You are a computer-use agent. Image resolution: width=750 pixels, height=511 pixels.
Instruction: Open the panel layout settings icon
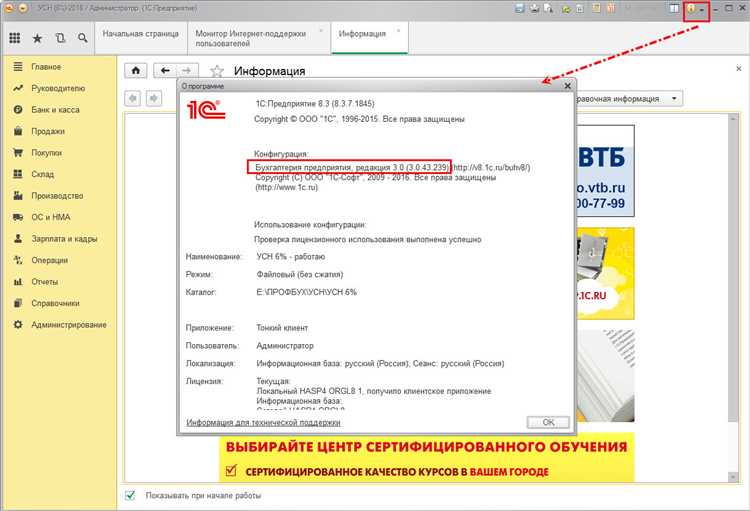pos(674,9)
